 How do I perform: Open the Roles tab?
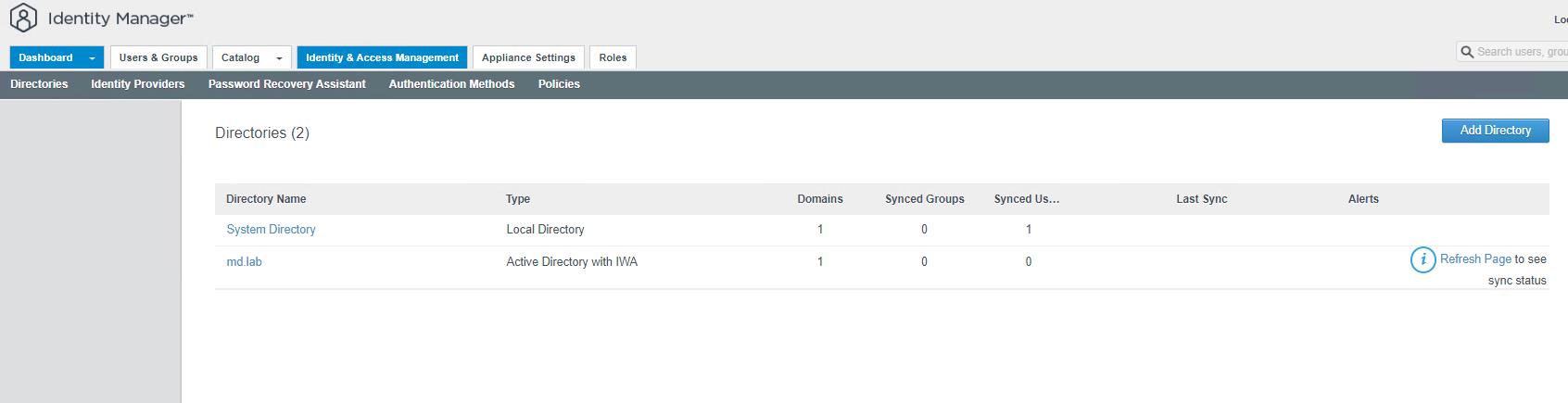click(x=613, y=57)
